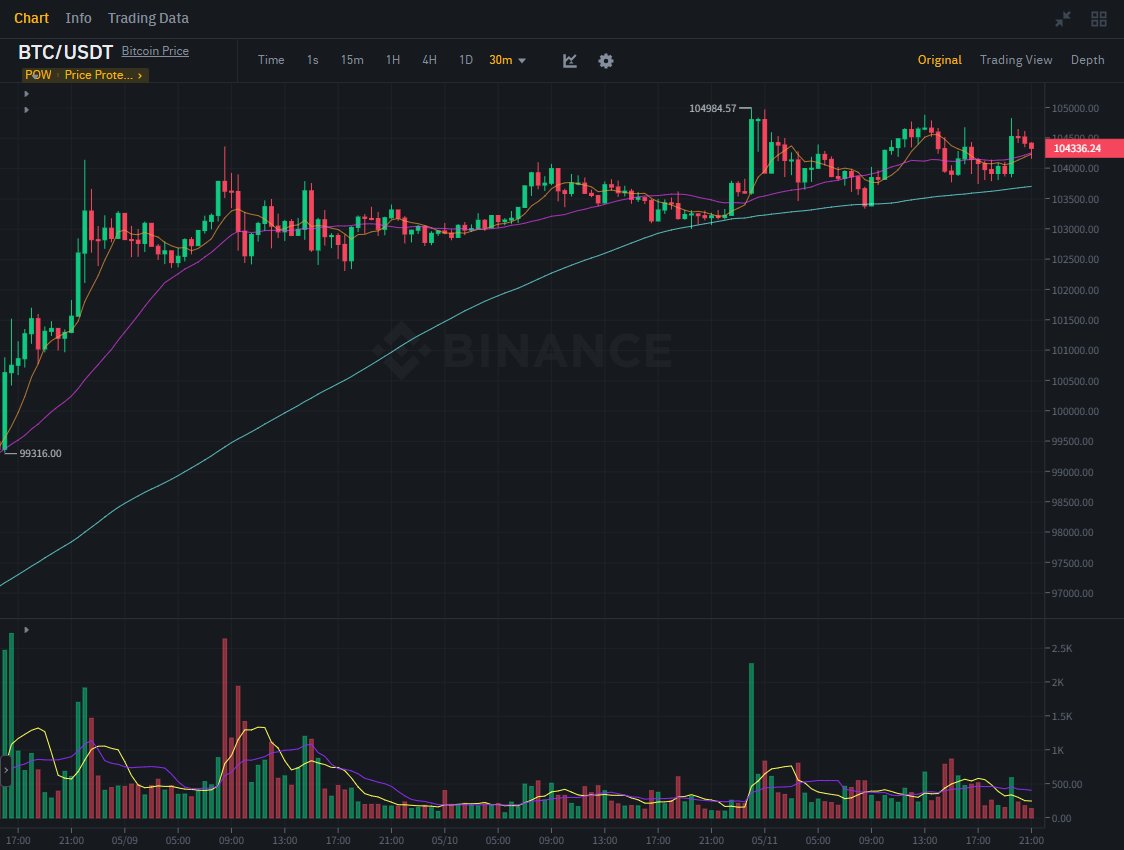Open the 30m interval dropdown
This screenshot has height=850, width=1124.
point(508,60)
